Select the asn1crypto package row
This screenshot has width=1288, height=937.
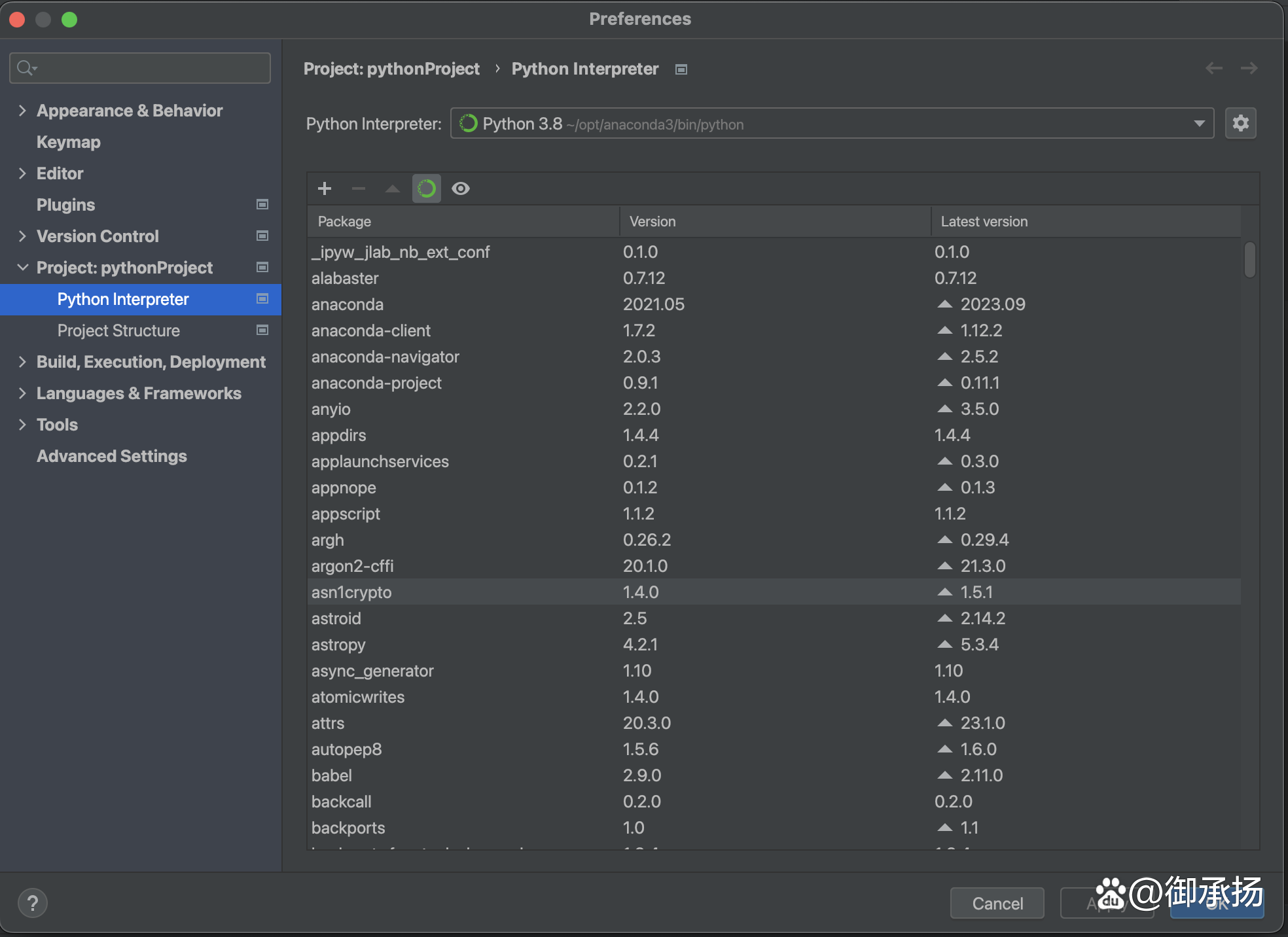click(x=774, y=592)
